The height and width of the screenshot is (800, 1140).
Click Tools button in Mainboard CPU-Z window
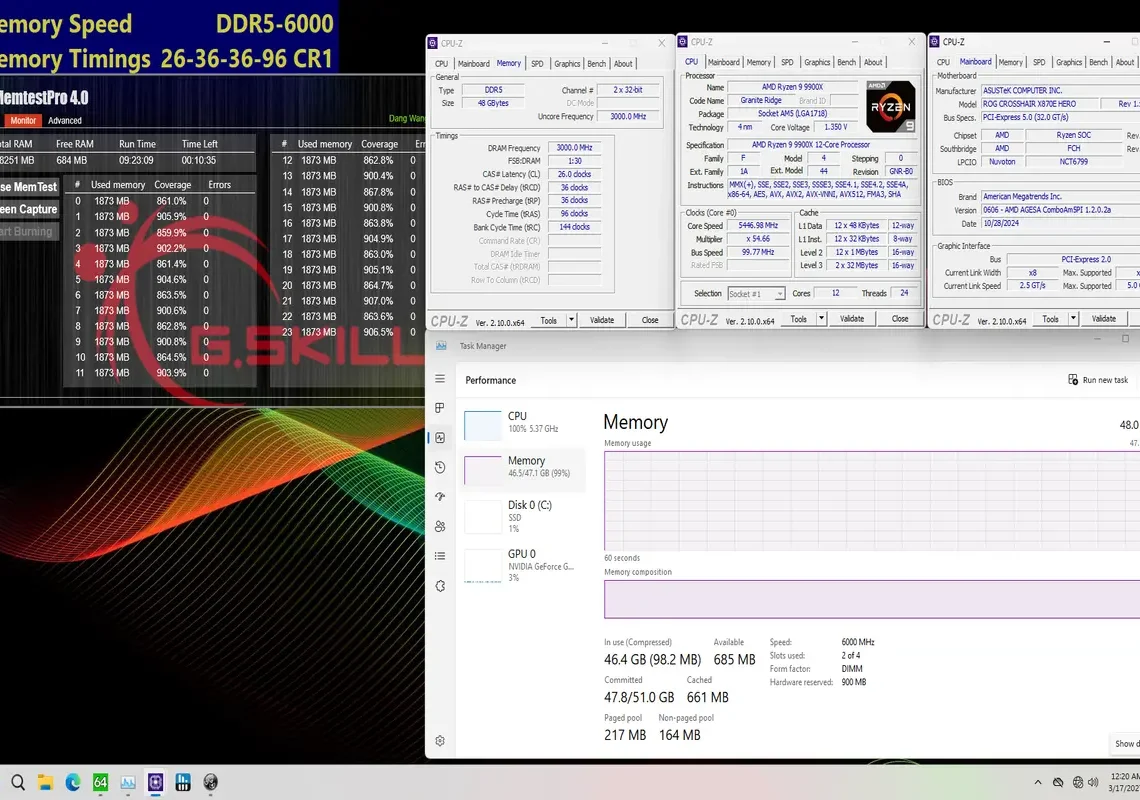click(1051, 319)
